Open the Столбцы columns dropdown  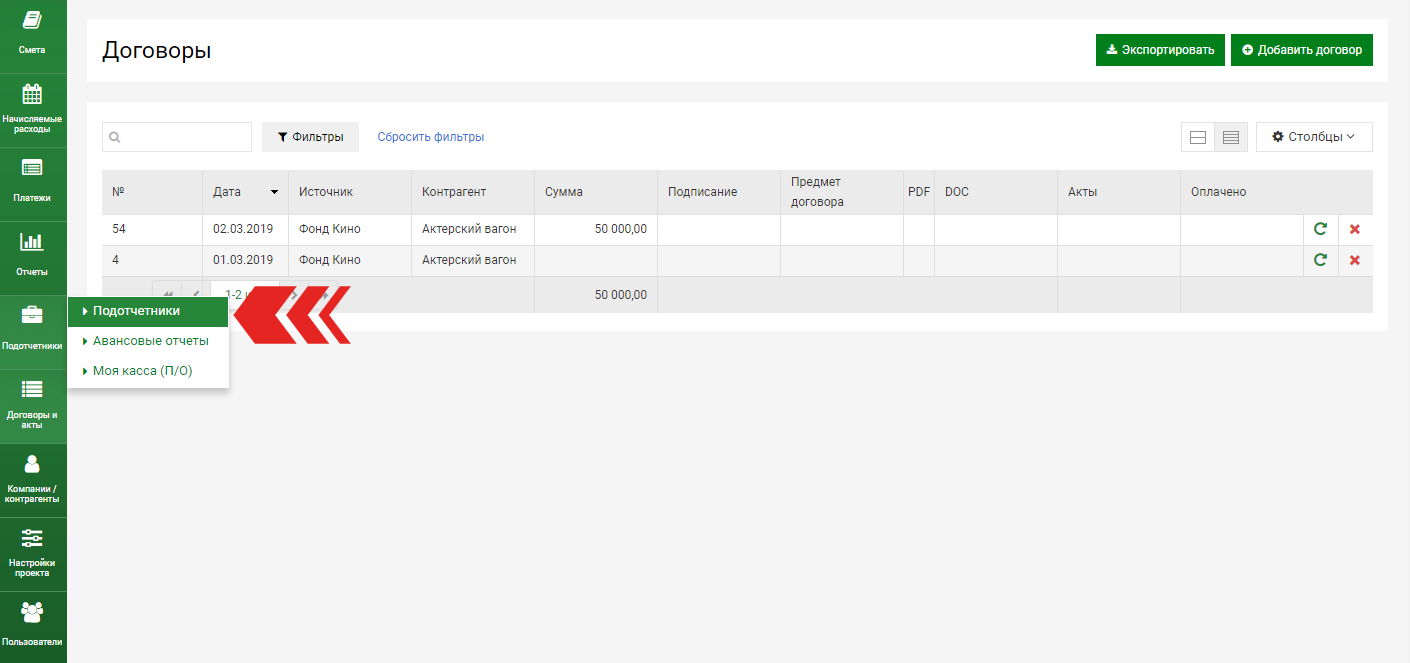1313,137
